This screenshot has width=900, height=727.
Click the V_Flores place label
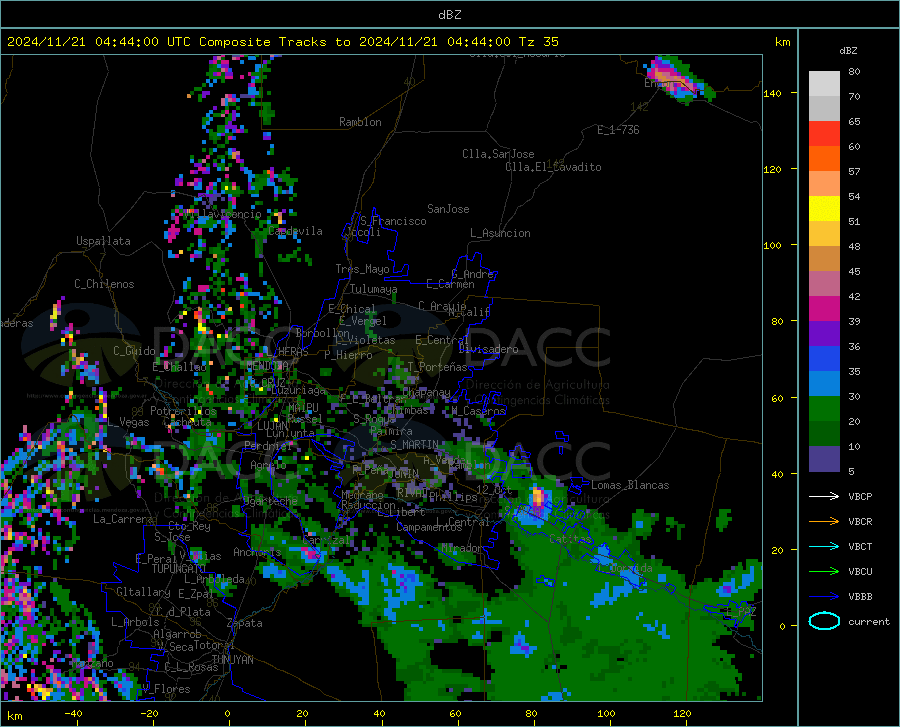tap(166, 689)
